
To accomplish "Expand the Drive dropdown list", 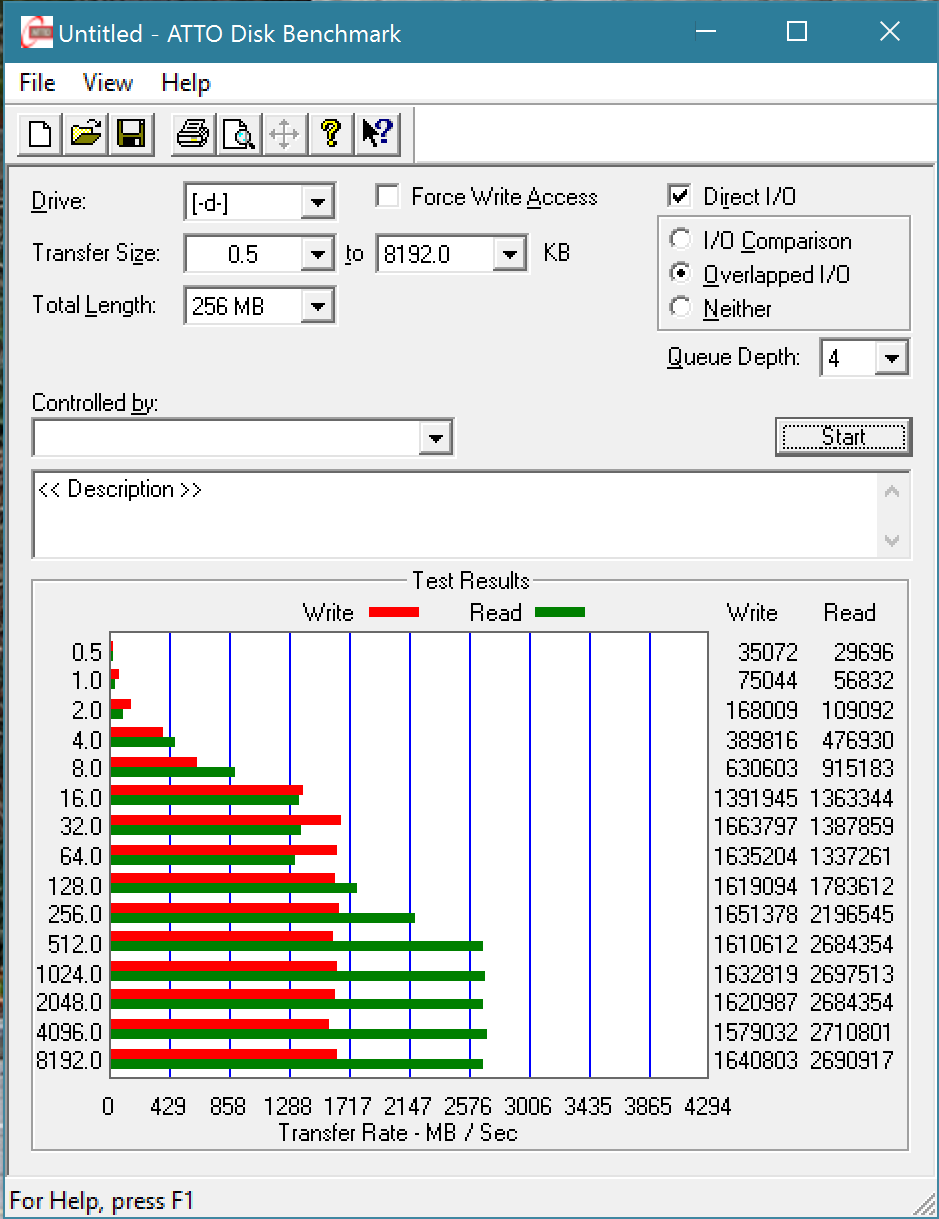I will pos(317,203).
